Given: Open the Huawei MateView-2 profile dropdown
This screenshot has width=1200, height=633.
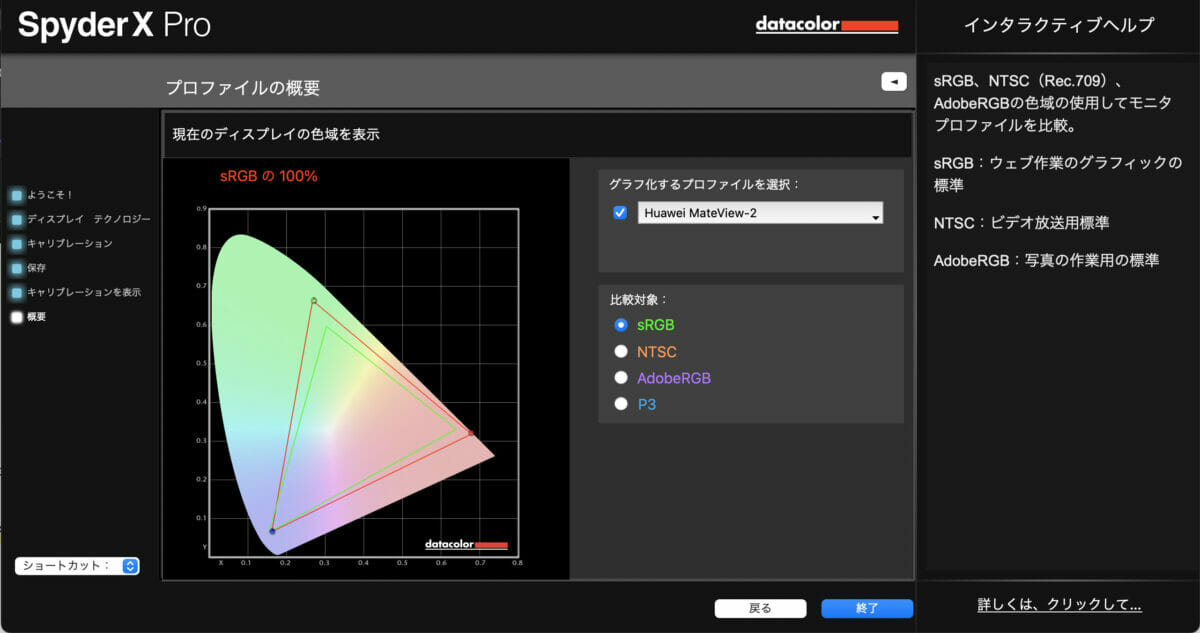Looking at the screenshot, I should (x=760, y=212).
